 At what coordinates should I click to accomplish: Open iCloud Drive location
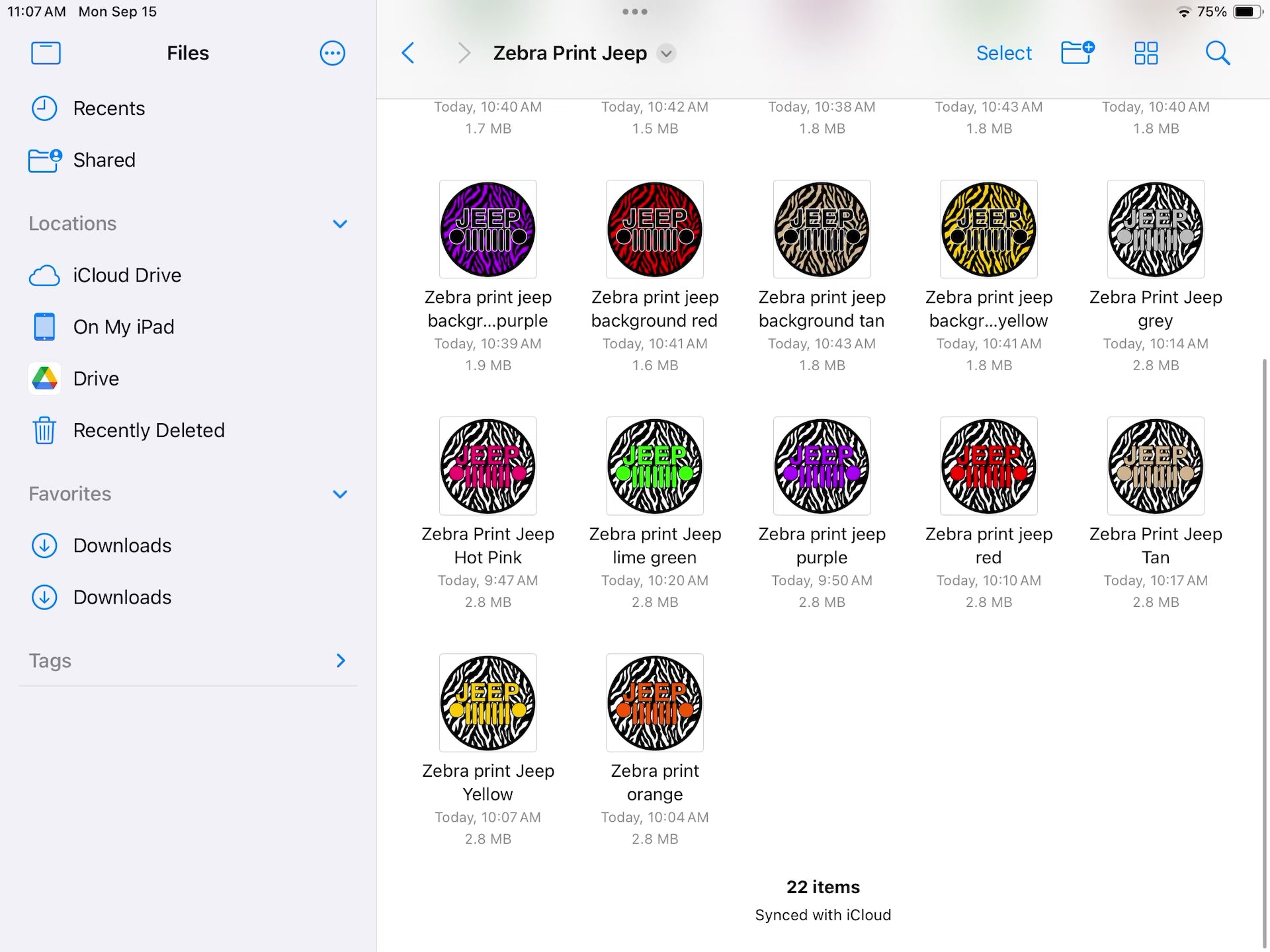pyautogui.click(x=126, y=275)
